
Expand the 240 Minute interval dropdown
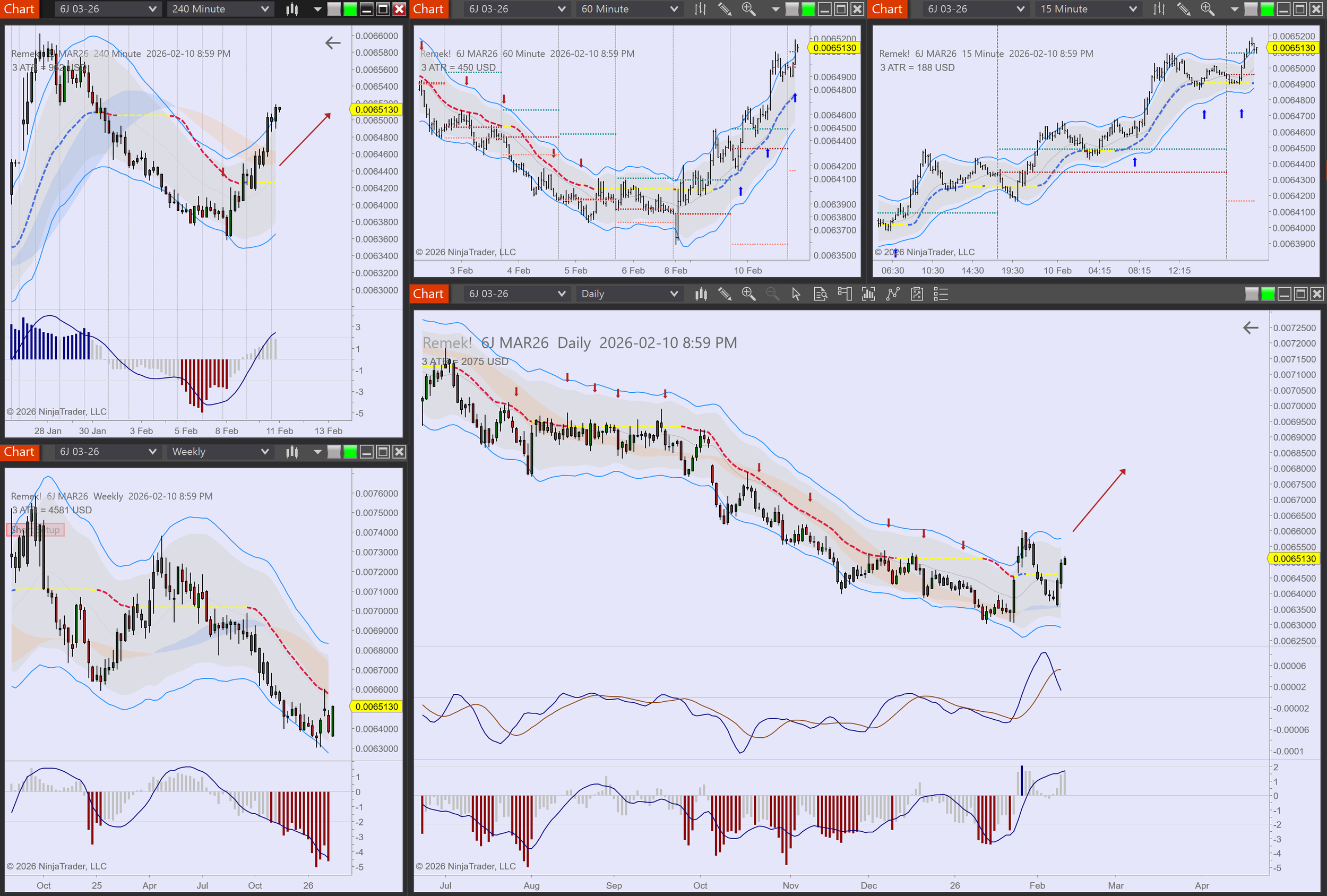264,9
